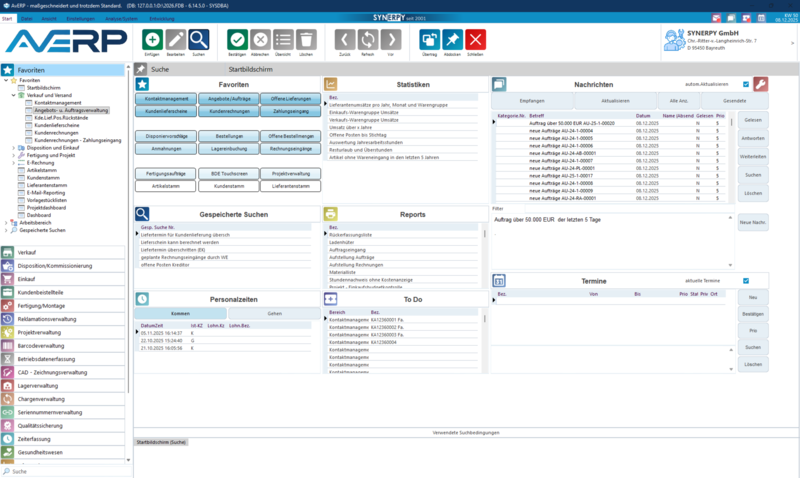Open the Suchen magnifier tool
The height and width of the screenshot is (478, 800).
pyautogui.click(x=199, y=38)
